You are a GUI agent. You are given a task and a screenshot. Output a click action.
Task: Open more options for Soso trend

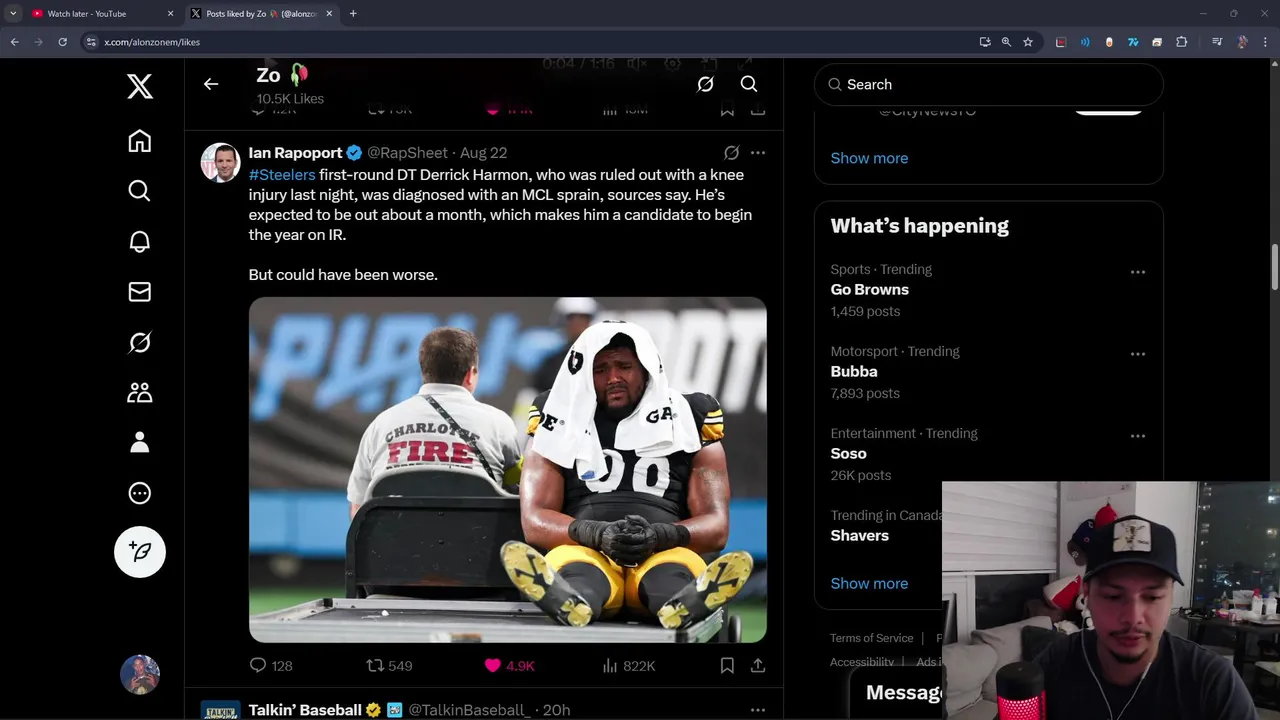click(x=1138, y=436)
